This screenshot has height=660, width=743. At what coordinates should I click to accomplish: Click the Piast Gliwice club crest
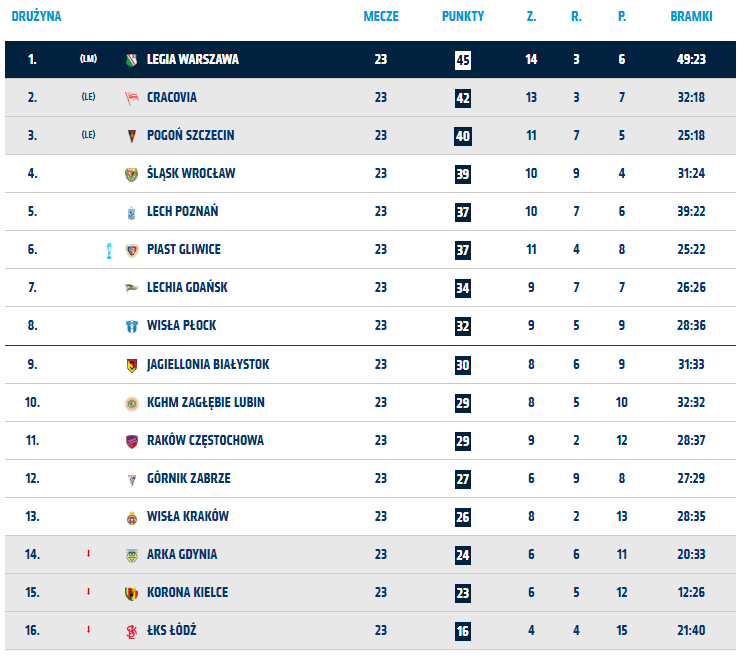132,250
